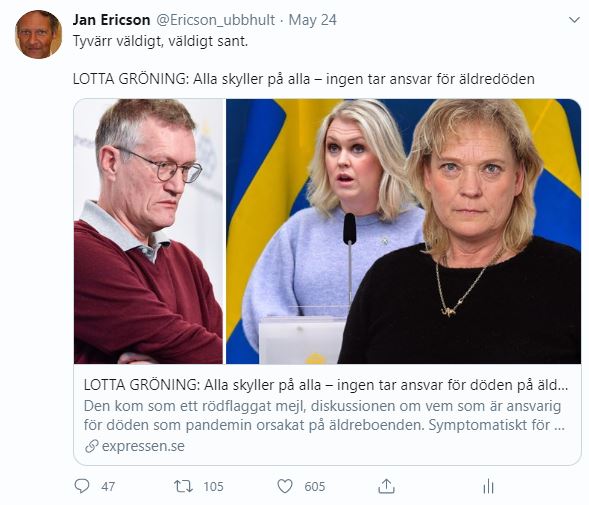View tweet analytics bar chart icon

click(488, 487)
